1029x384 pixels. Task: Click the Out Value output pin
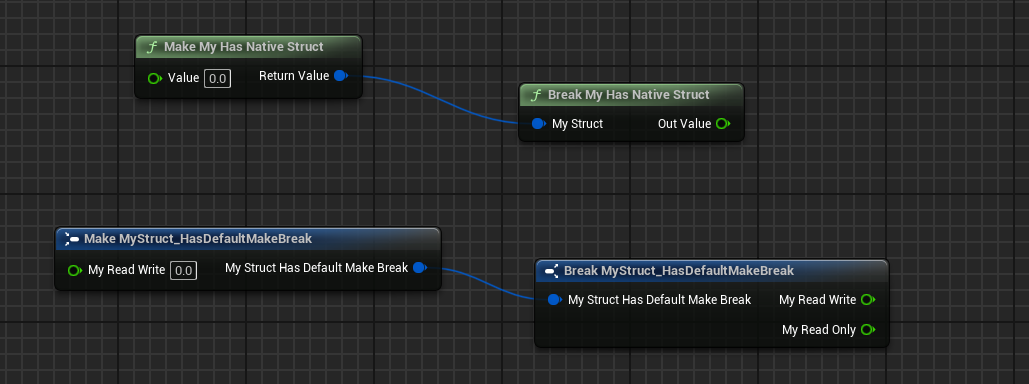723,123
